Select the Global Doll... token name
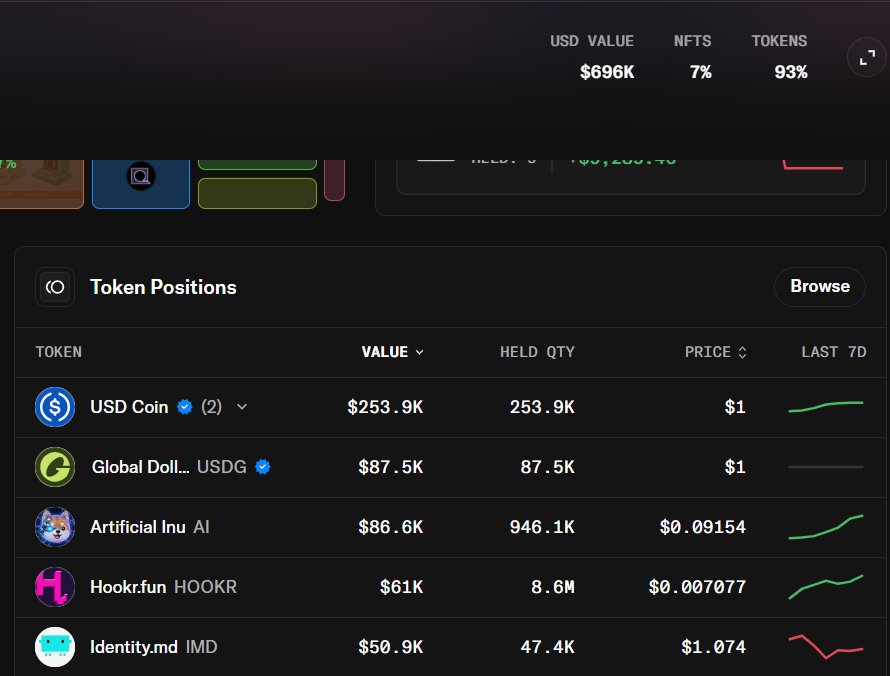The height and width of the screenshot is (676, 890). coord(140,467)
